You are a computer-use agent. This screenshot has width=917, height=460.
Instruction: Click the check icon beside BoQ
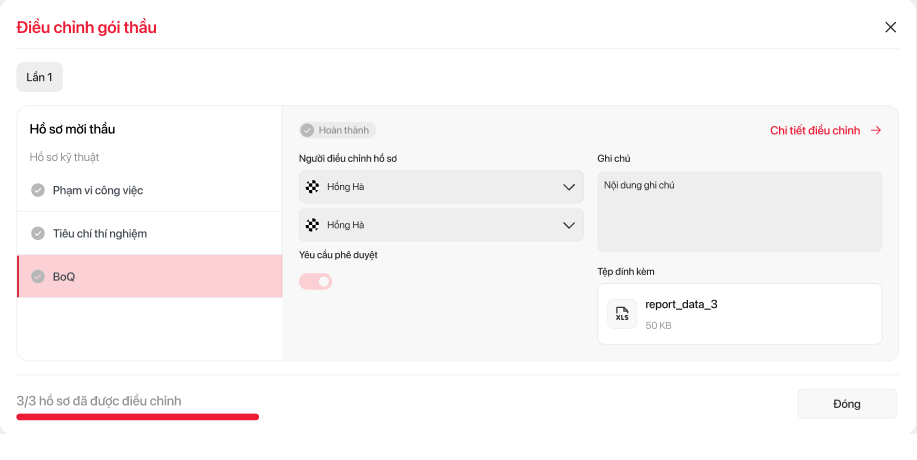click(x=38, y=276)
